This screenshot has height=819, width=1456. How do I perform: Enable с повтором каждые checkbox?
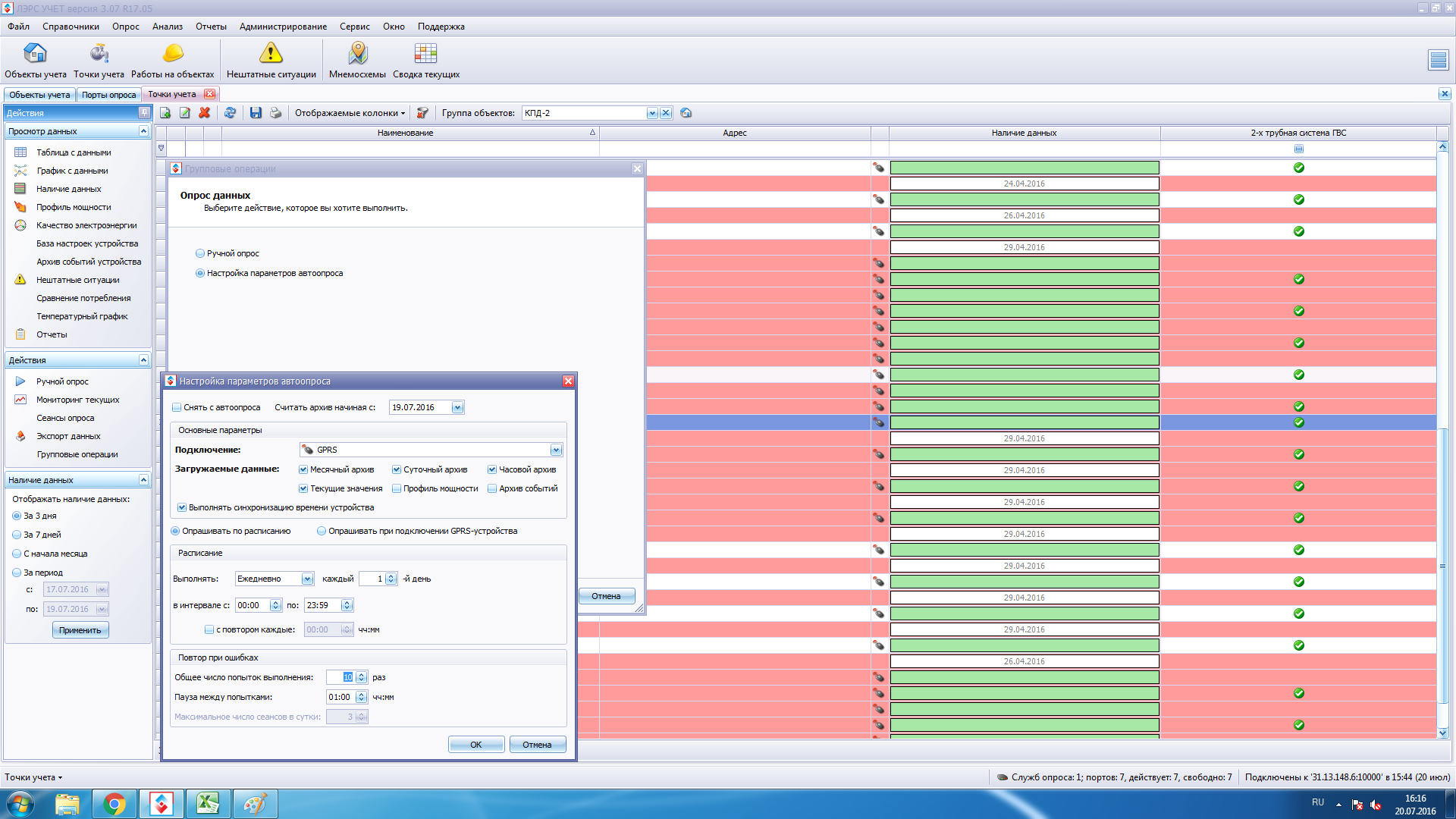209,629
